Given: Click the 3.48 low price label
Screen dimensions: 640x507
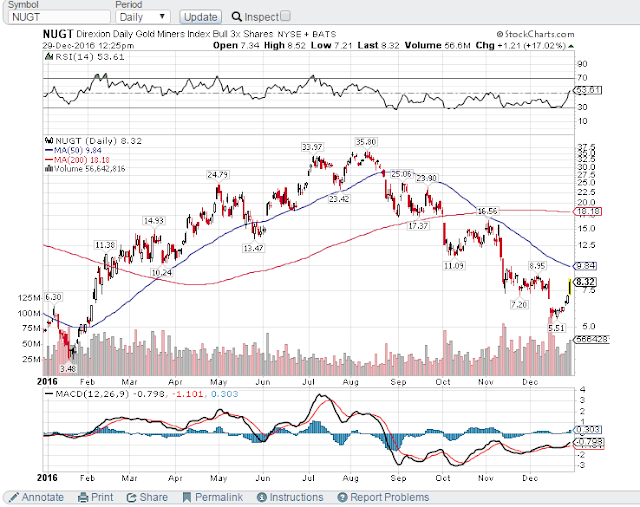Looking at the screenshot, I should coord(68,369).
